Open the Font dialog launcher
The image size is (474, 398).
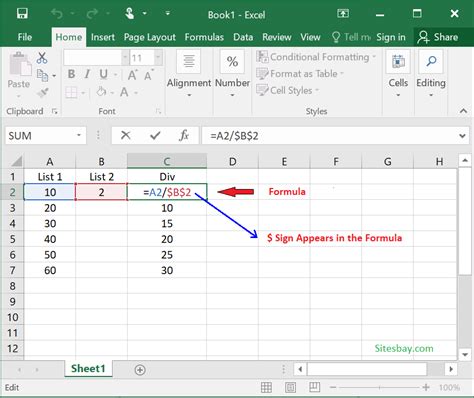click(158, 111)
